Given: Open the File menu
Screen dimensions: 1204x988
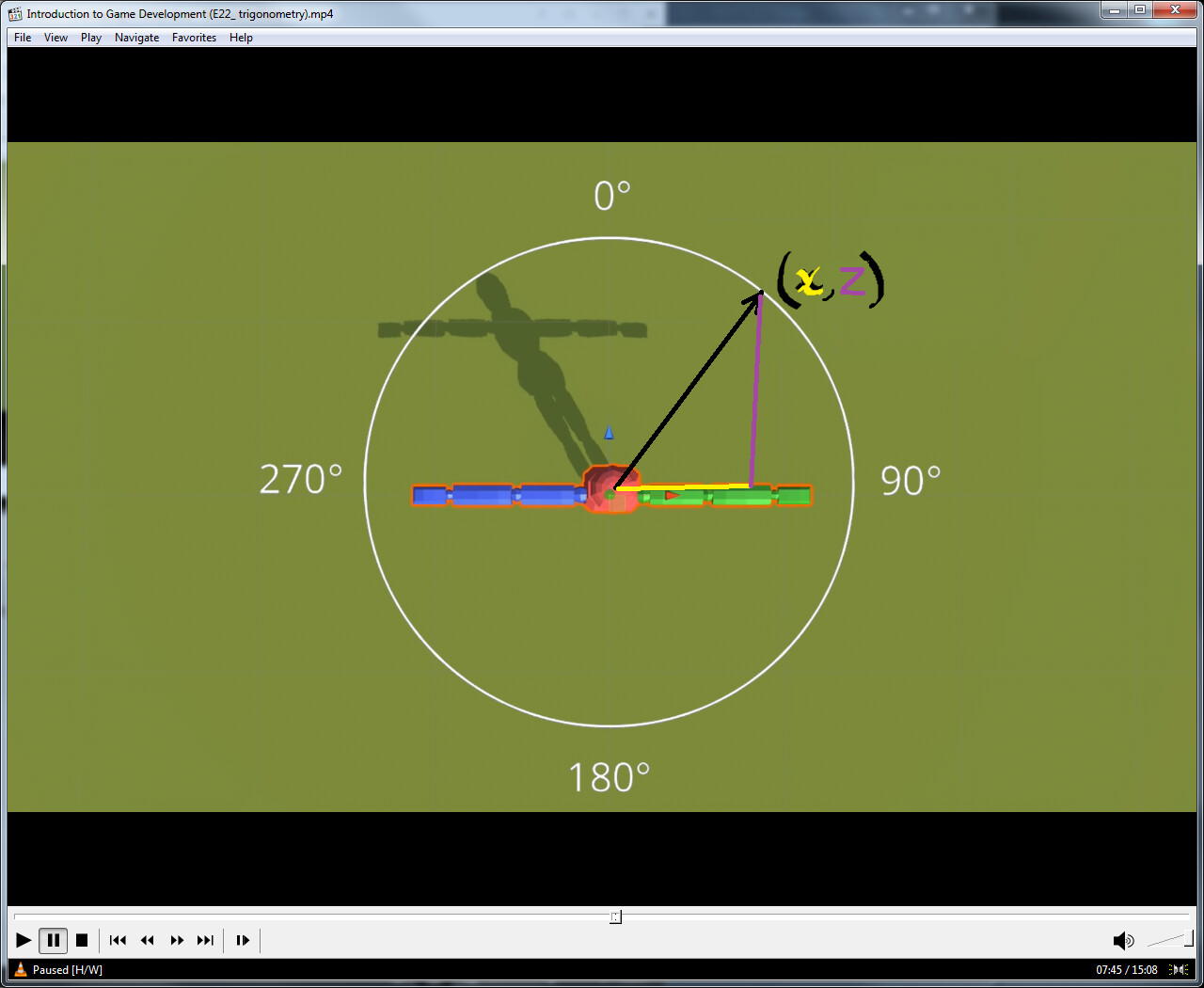Looking at the screenshot, I should coord(23,38).
